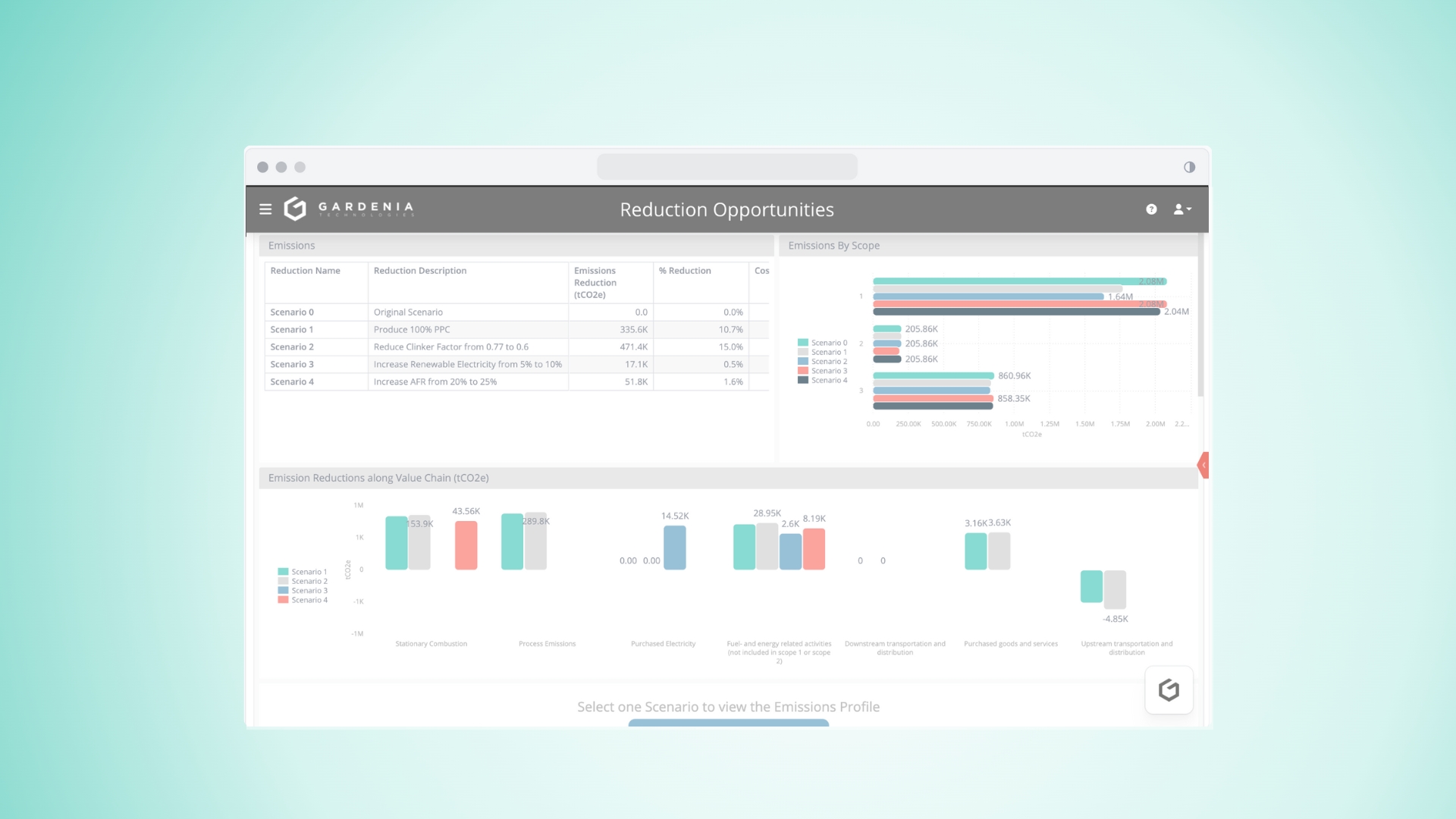Click the browser address bar

click(x=726, y=167)
